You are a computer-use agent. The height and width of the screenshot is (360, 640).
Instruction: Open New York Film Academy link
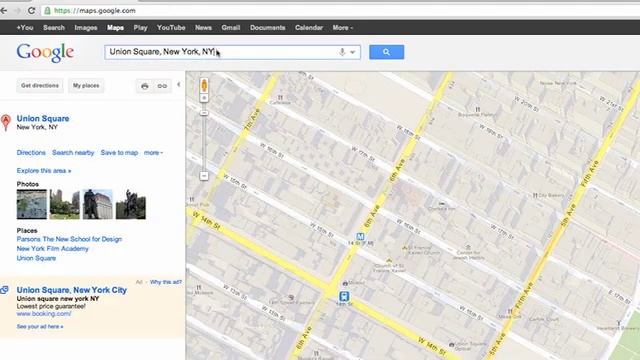52,249
